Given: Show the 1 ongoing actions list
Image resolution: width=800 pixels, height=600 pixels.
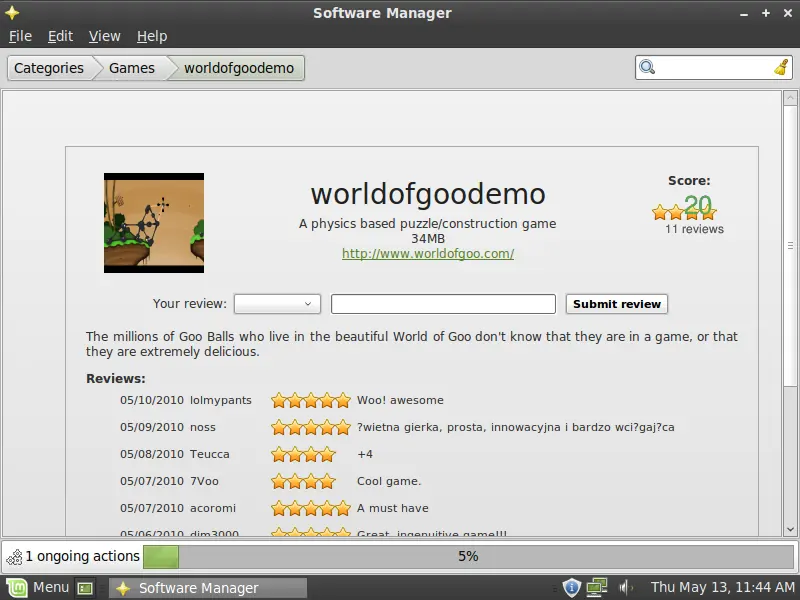Looking at the screenshot, I should (72, 556).
